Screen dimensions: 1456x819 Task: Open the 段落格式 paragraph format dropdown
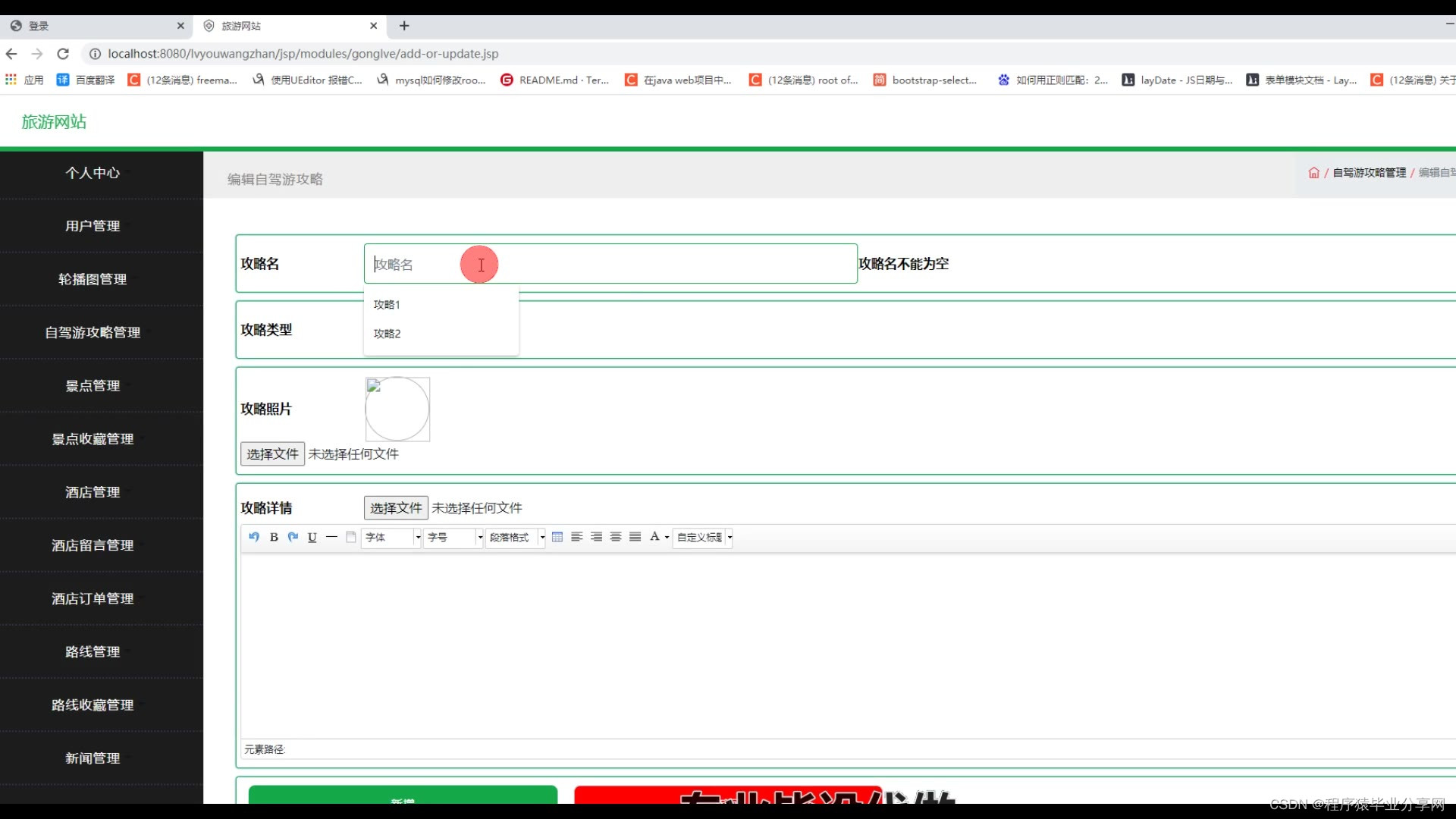coord(516,537)
